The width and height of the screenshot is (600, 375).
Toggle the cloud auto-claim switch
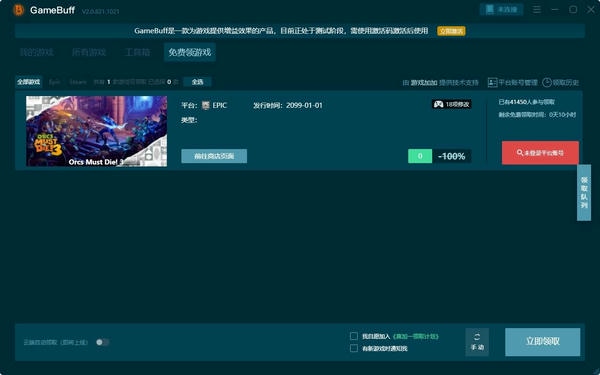(x=103, y=342)
